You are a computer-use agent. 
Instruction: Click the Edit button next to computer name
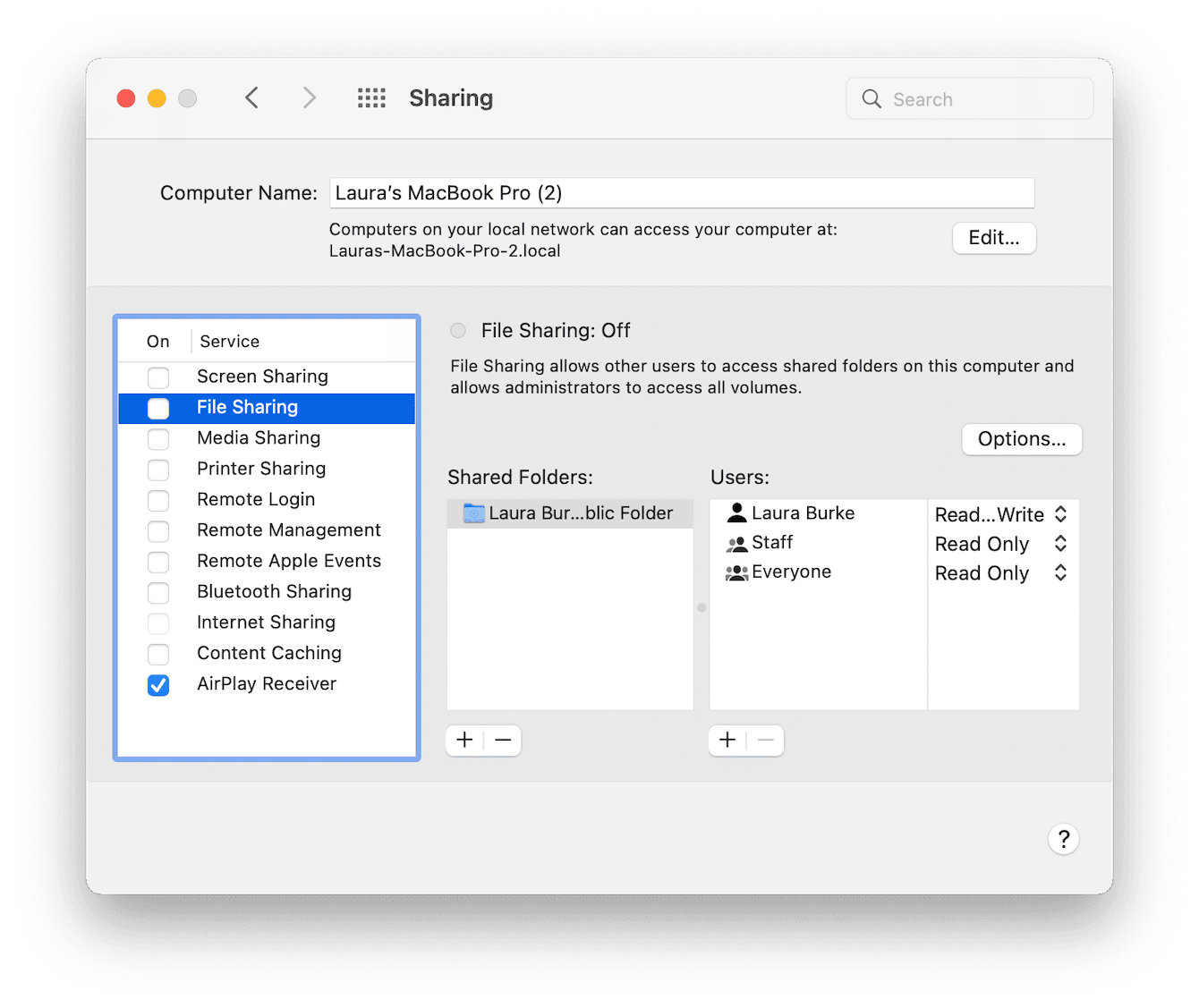[993, 238]
